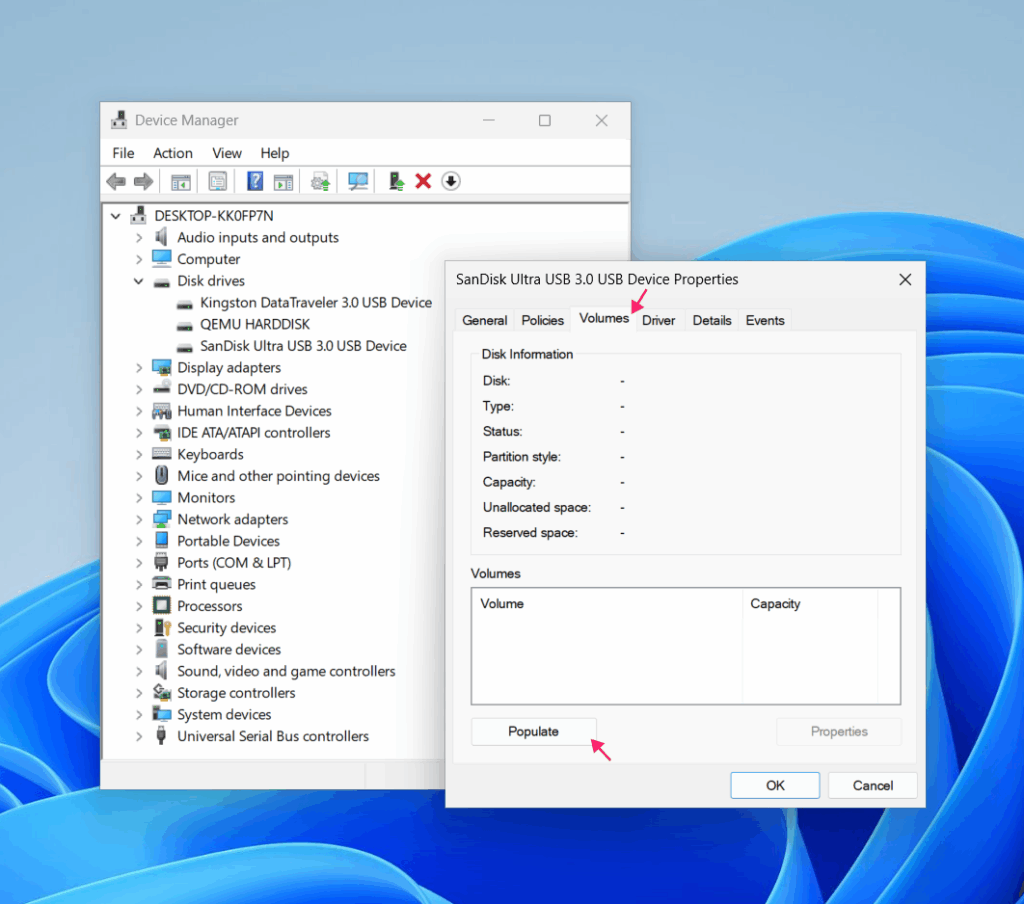This screenshot has height=904, width=1024.
Task: Click the Security devices key icon
Action: click(162, 627)
